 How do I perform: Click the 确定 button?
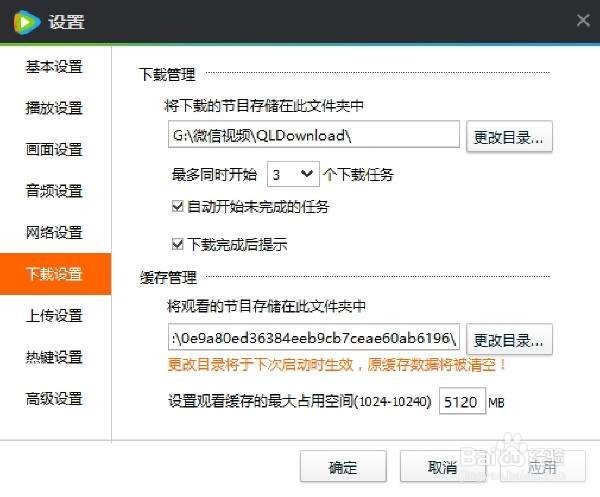point(343,466)
